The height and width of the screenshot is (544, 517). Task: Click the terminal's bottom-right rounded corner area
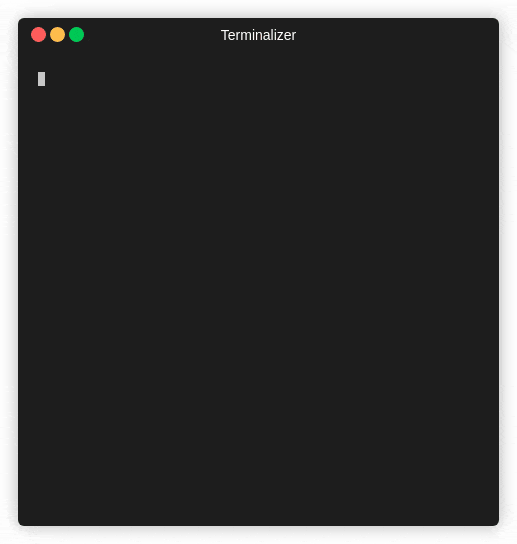pyautogui.click(x=493, y=519)
